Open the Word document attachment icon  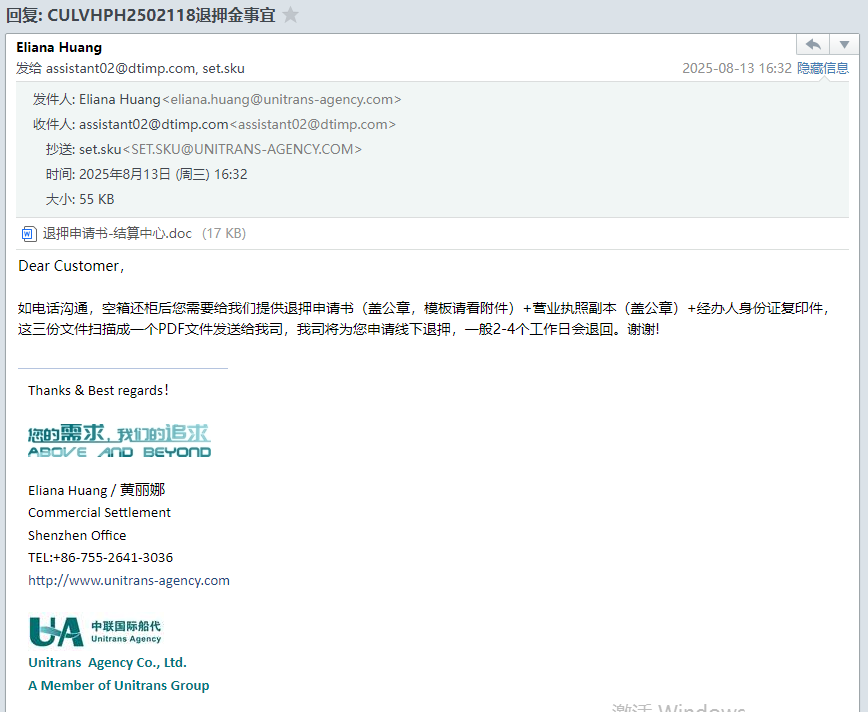point(29,234)
